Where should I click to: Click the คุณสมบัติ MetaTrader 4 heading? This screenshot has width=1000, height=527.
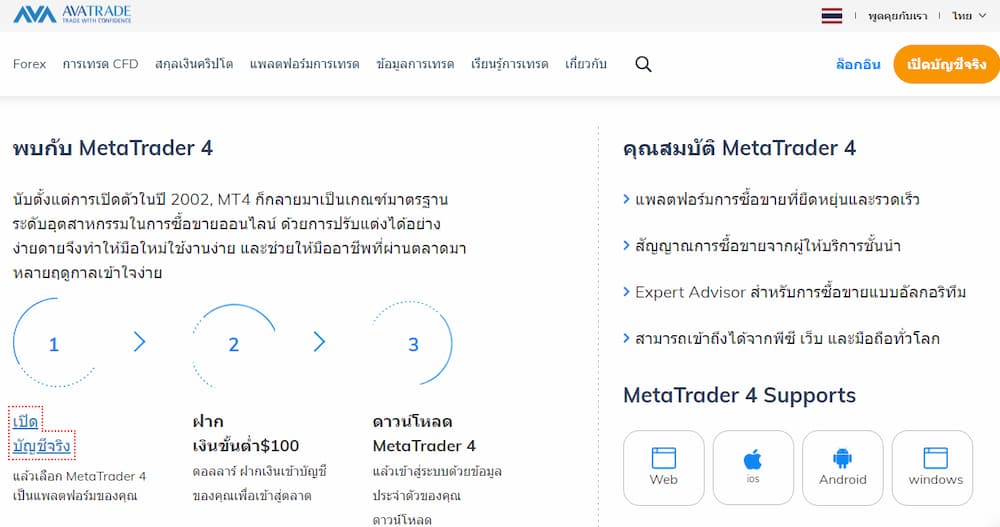(739, 148)
